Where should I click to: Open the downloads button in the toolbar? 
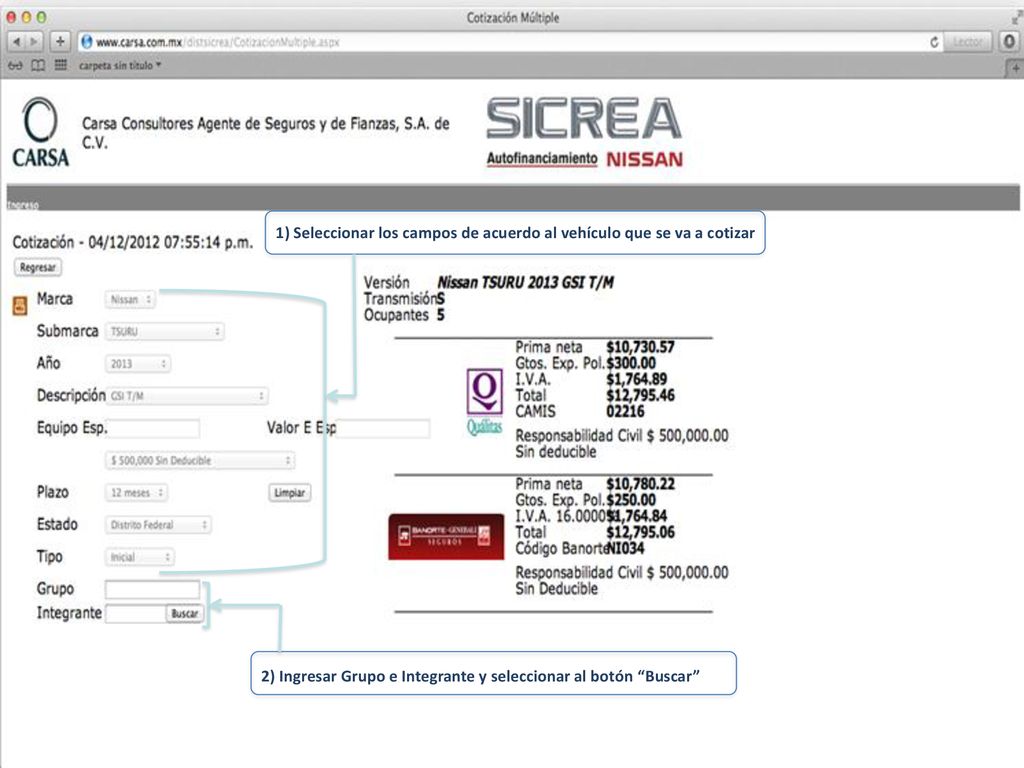pyautogui.click(x=1009, y=42)
